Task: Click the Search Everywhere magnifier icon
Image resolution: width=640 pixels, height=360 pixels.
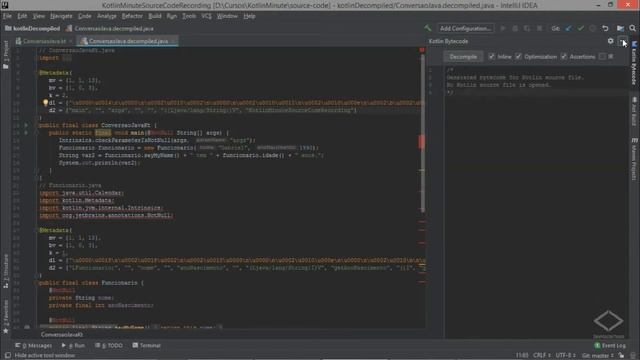Action: [x=633, y=28]
